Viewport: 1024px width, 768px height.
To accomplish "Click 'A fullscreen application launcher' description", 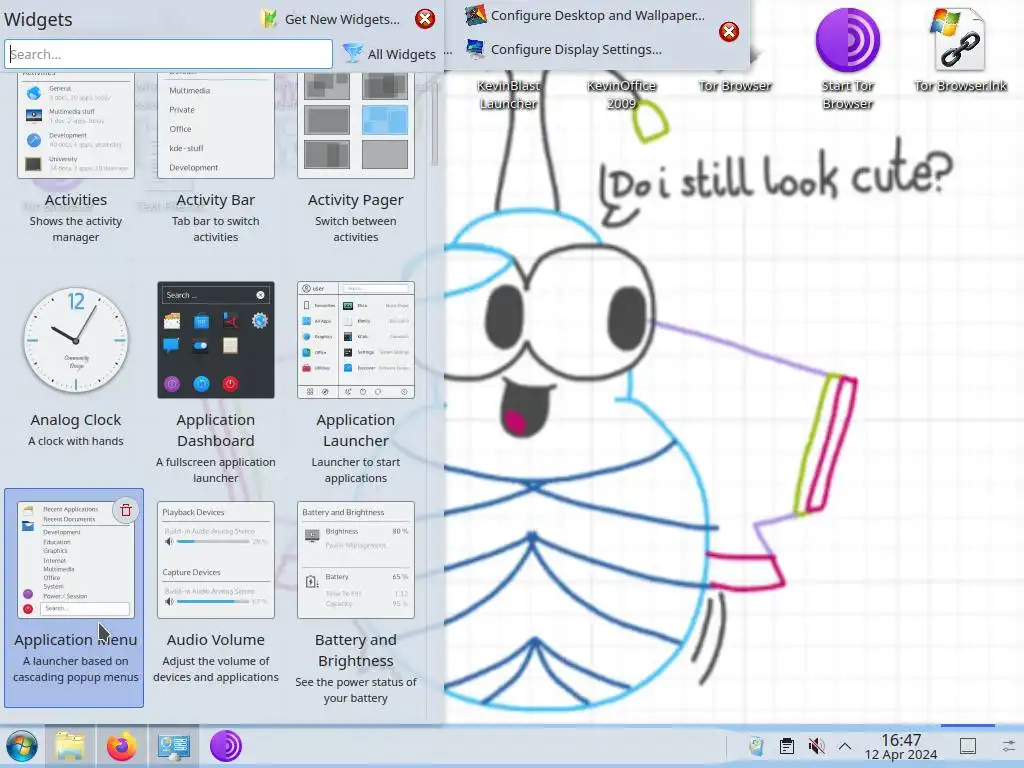I will (216, 470).
